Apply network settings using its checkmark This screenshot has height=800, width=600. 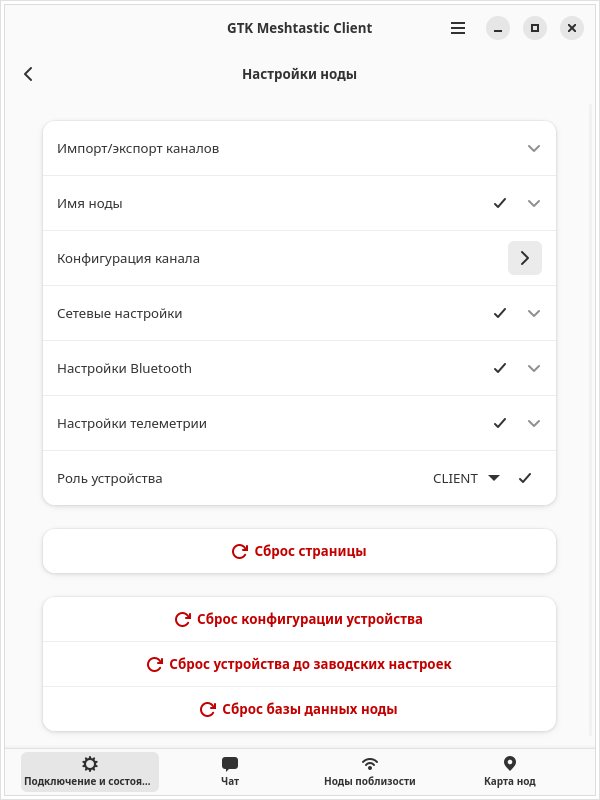(500, 313)
